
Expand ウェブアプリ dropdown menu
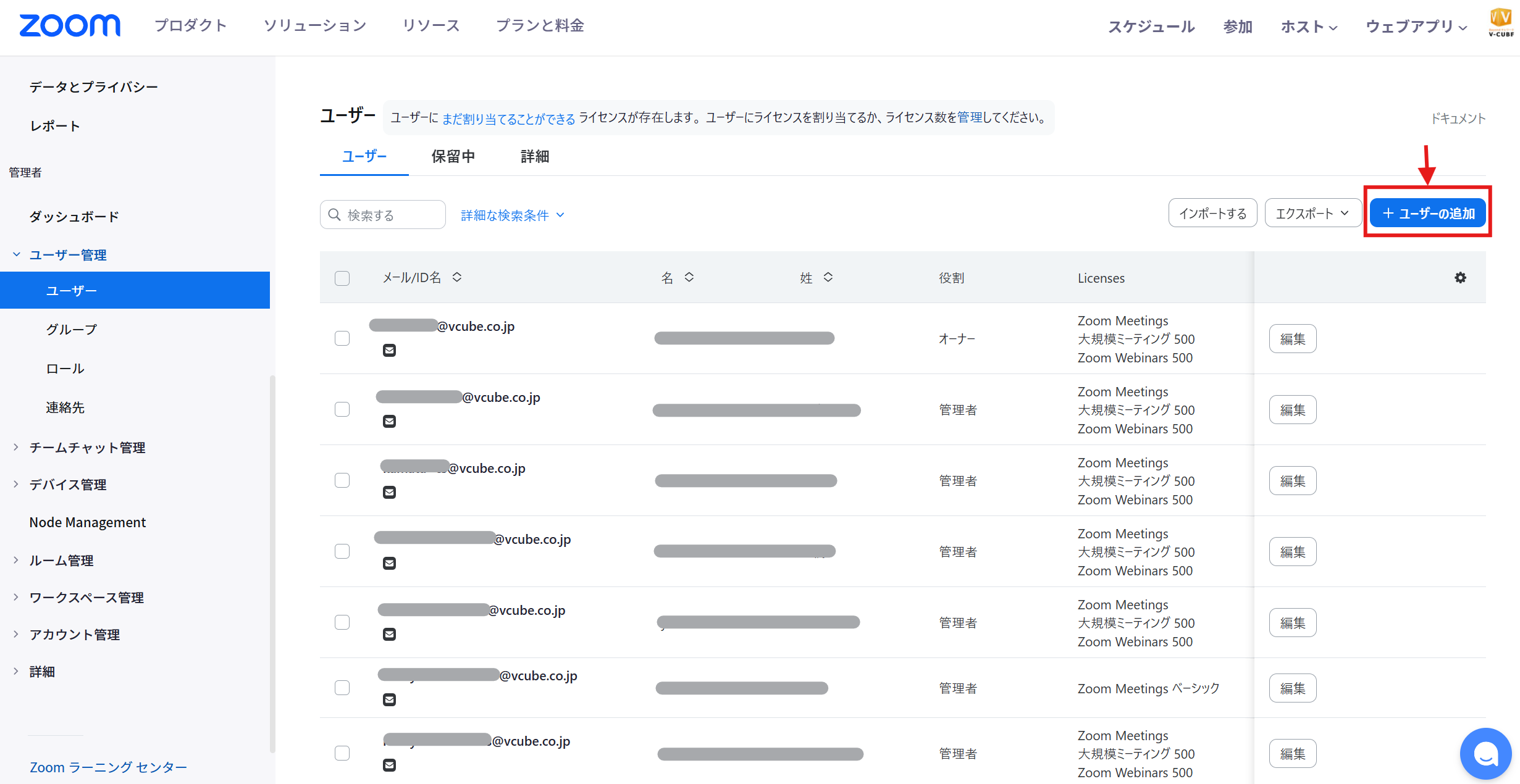(1416, 27)
